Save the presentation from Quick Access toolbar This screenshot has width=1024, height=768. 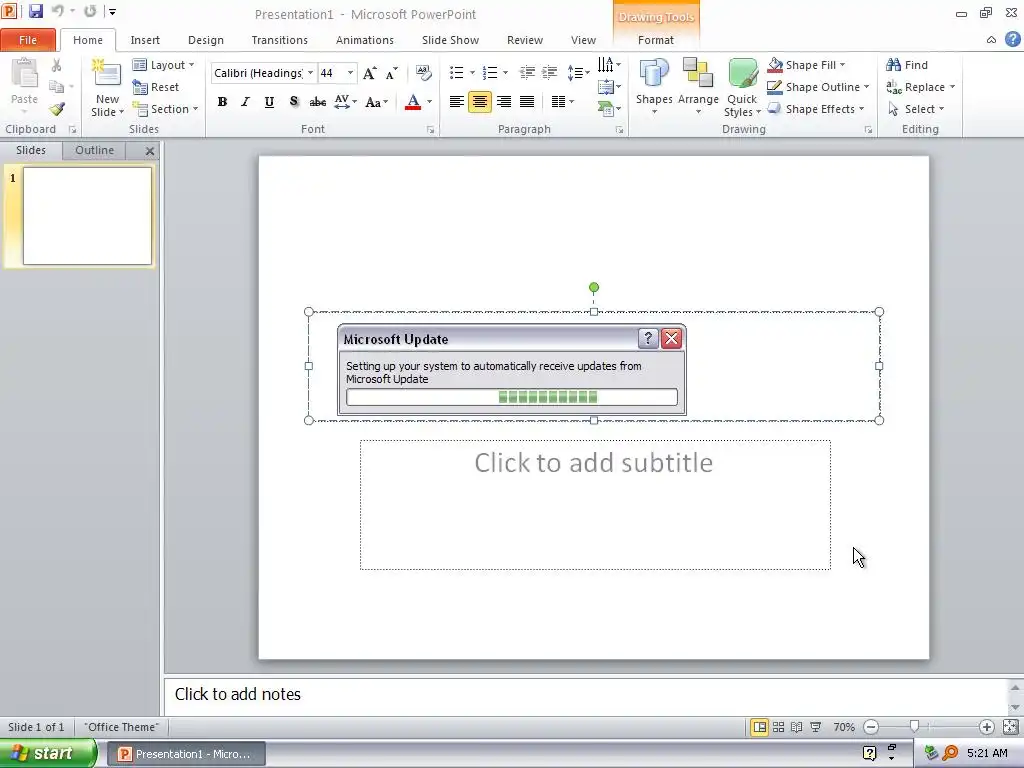tap(35, 11)
